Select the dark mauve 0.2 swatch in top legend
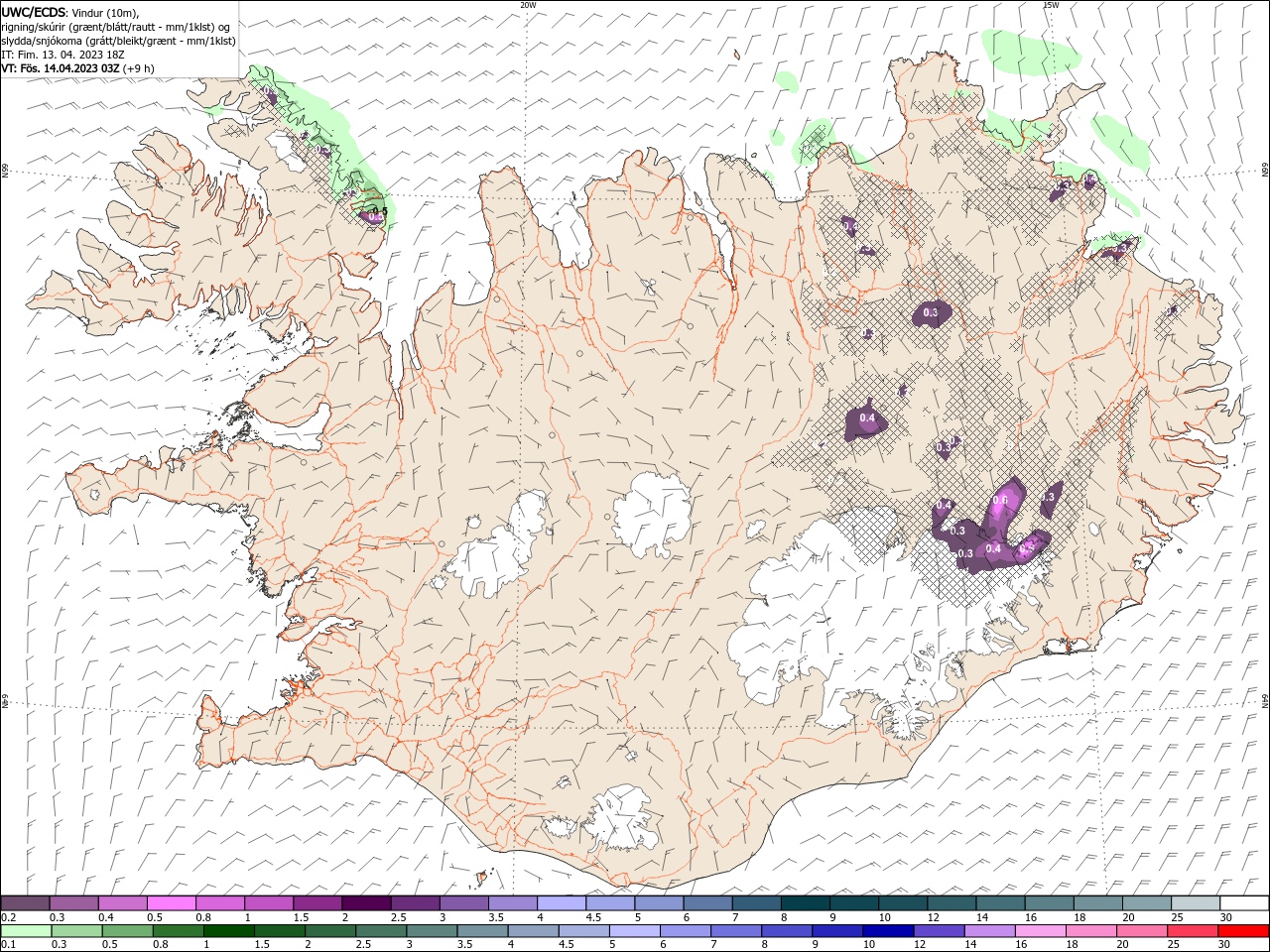Screen dimensions: 1270x952 click(25, 903)
